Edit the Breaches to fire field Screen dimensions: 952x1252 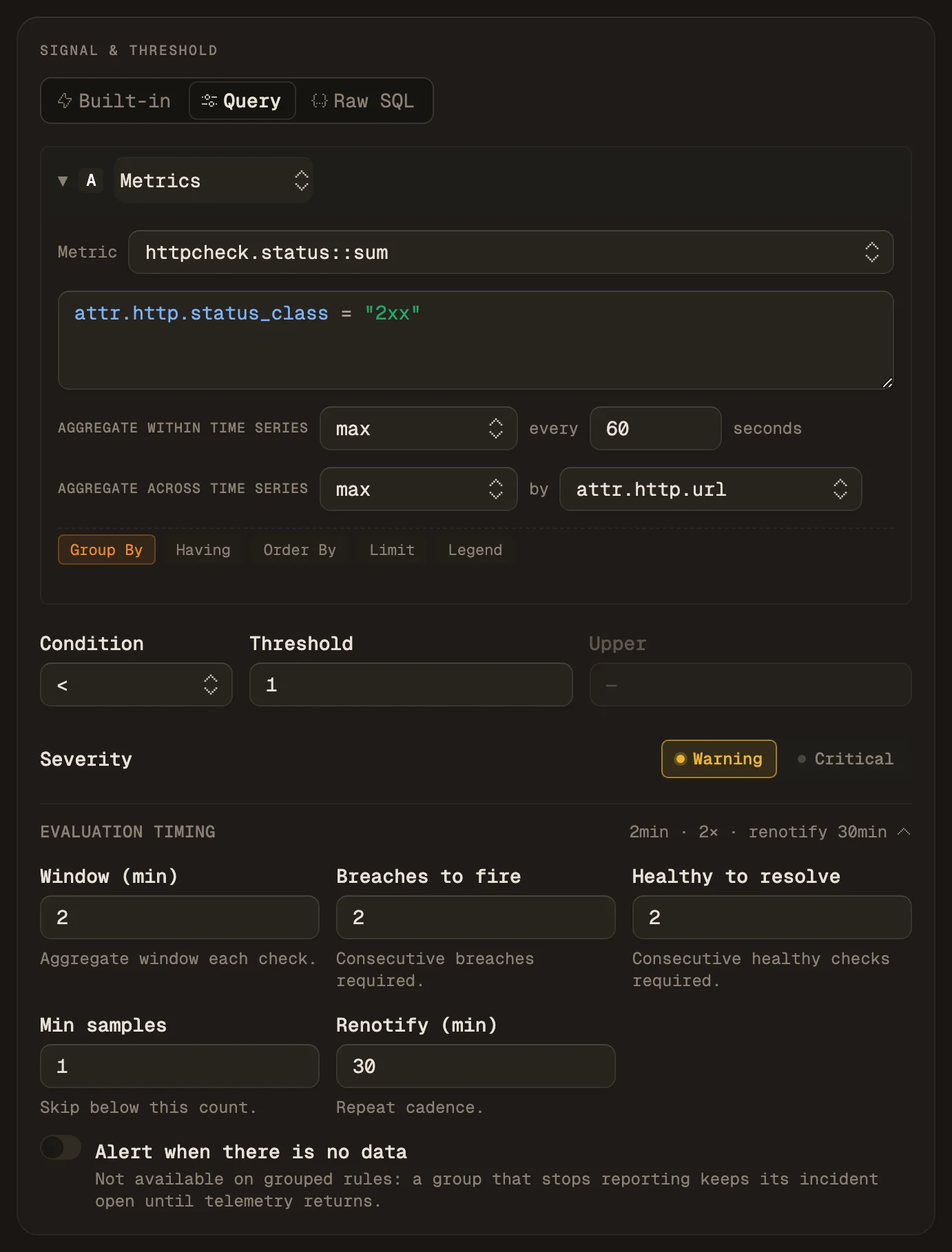pos(475,917)
